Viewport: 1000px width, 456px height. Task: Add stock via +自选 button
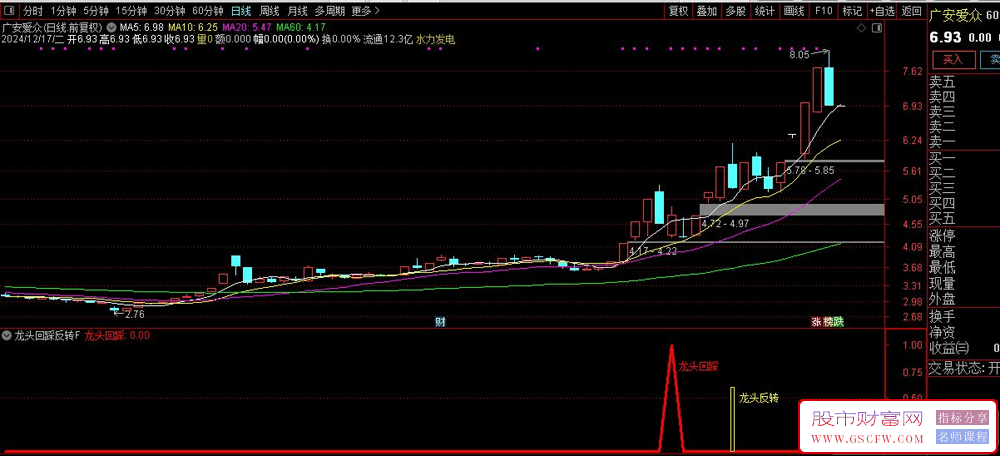(882, 11)
